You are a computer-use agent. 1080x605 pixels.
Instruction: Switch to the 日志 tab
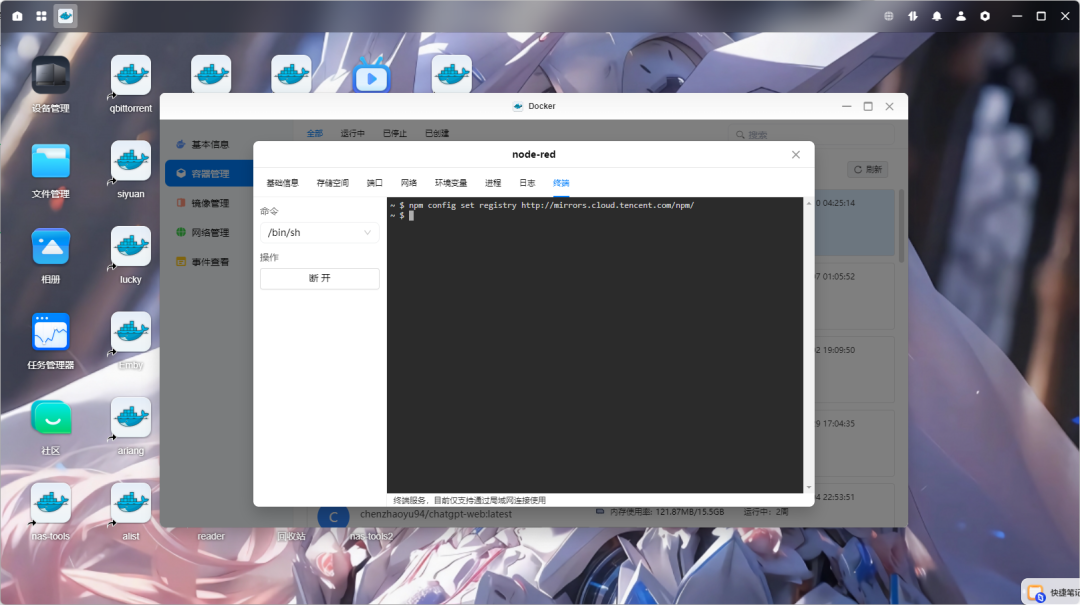(527, 183)
